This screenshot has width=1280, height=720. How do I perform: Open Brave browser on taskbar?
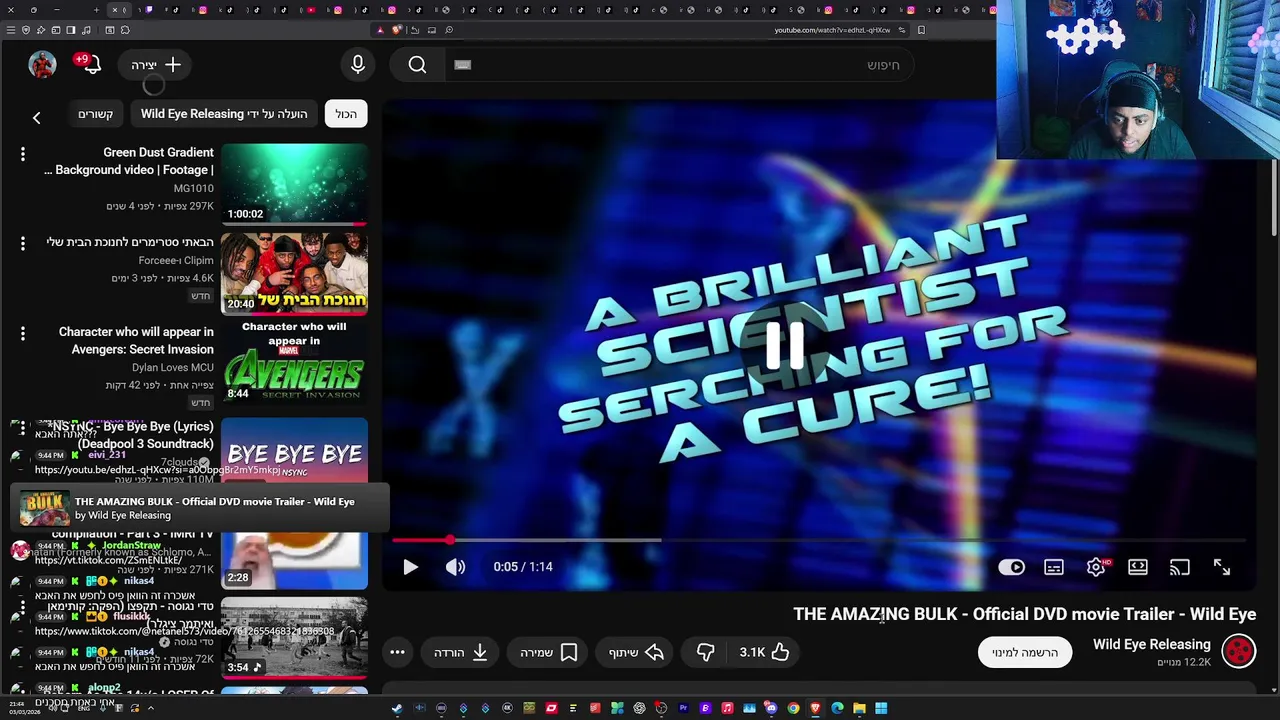click(x=815, y=708)
